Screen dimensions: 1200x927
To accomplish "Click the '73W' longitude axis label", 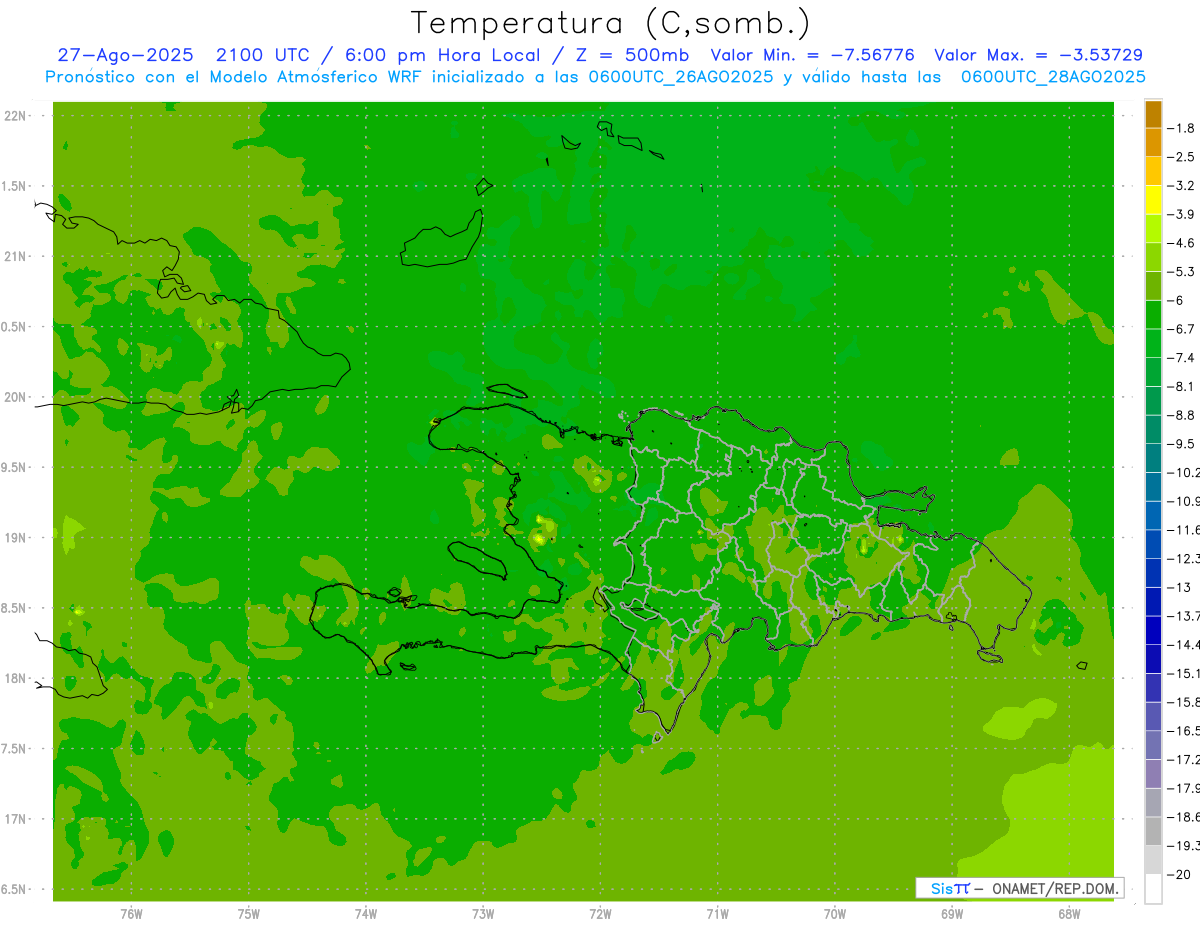I will click(483, 914).
